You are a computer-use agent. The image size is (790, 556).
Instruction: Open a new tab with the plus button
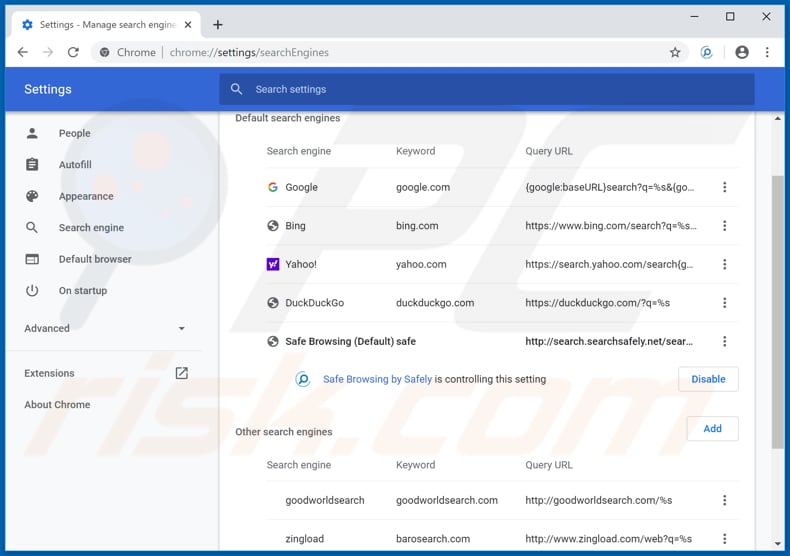(218, 25)
